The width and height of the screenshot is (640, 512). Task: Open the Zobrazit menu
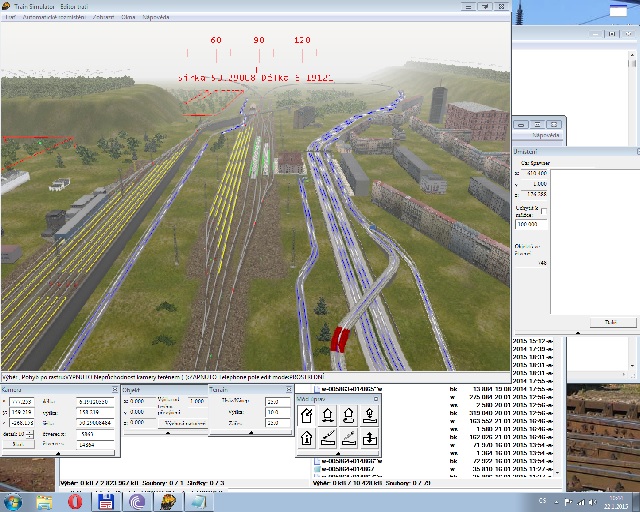tap(103, 17)
